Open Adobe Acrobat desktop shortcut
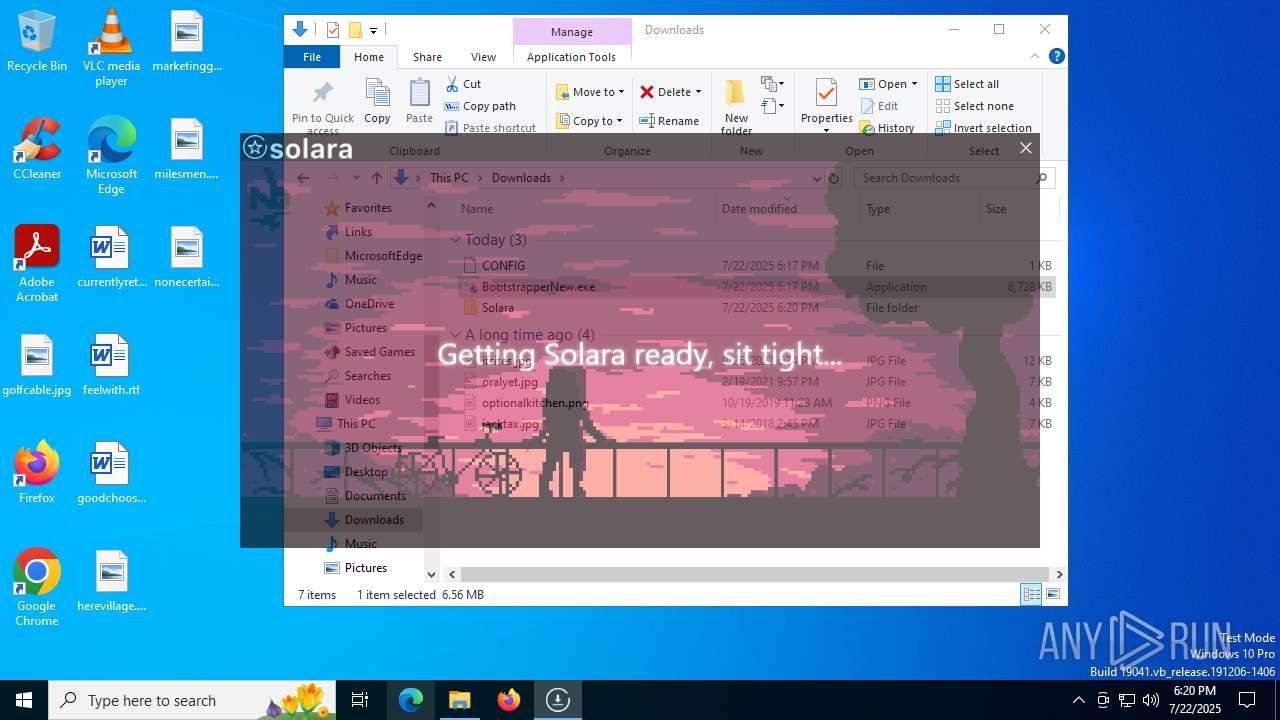Image resolution: width=1280 pixels, height=720 pixels. pos(37,264)
